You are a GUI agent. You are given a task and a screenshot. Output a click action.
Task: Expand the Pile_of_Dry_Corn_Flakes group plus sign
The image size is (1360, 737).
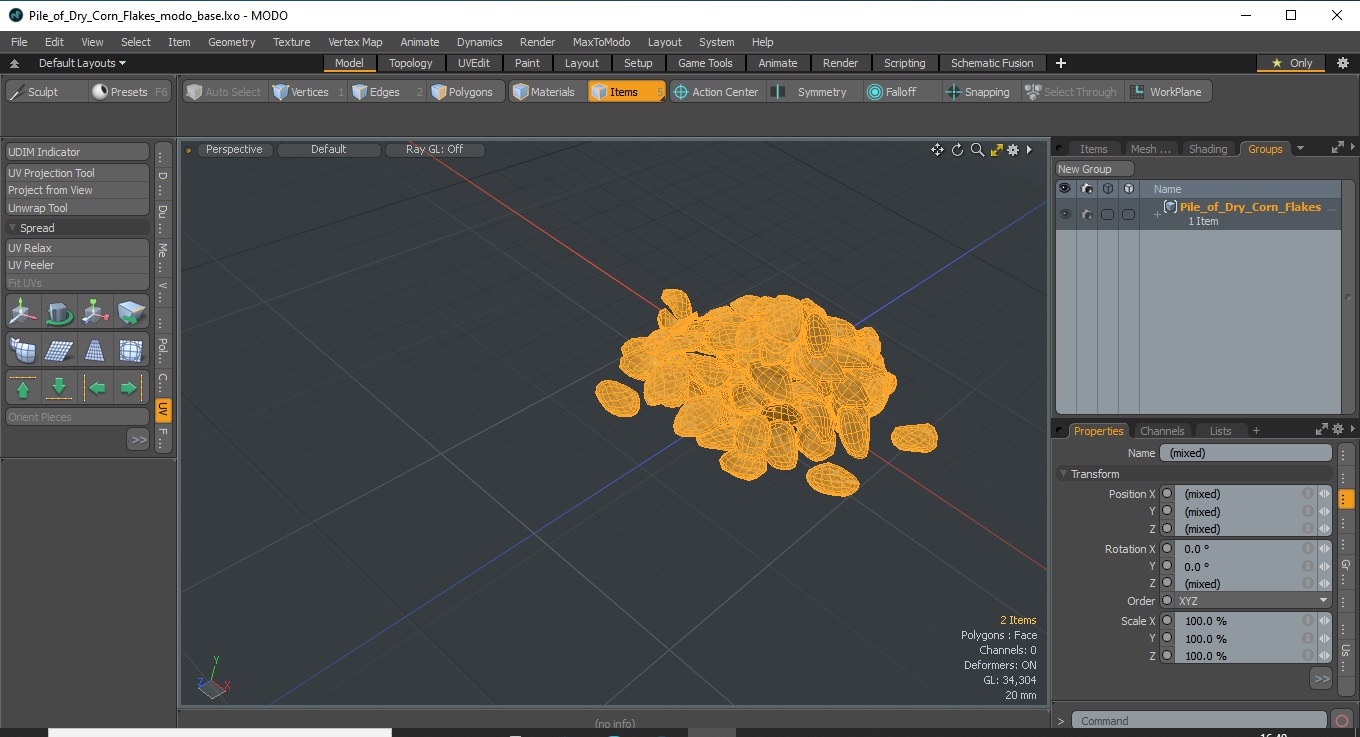(x=1157, y=214)
